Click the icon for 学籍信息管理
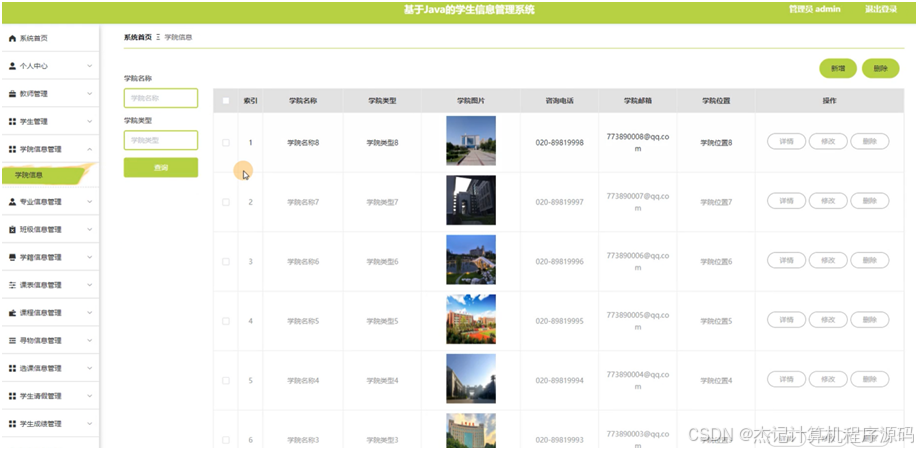 12,257
